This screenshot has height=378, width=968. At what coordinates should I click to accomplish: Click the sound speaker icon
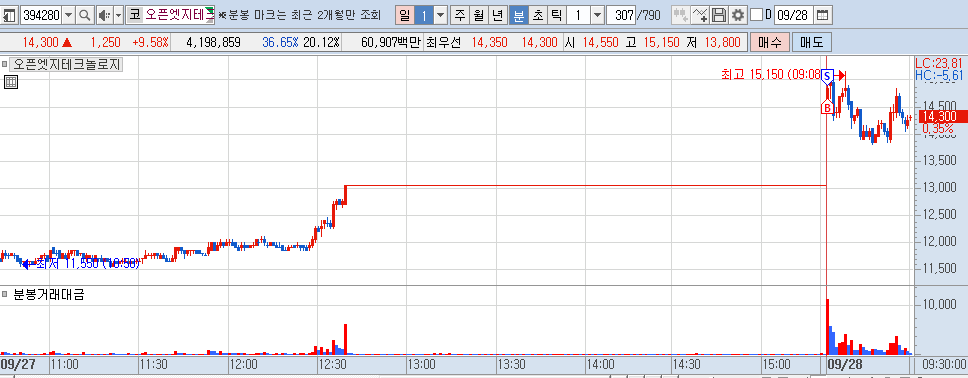tap(104, 15)
